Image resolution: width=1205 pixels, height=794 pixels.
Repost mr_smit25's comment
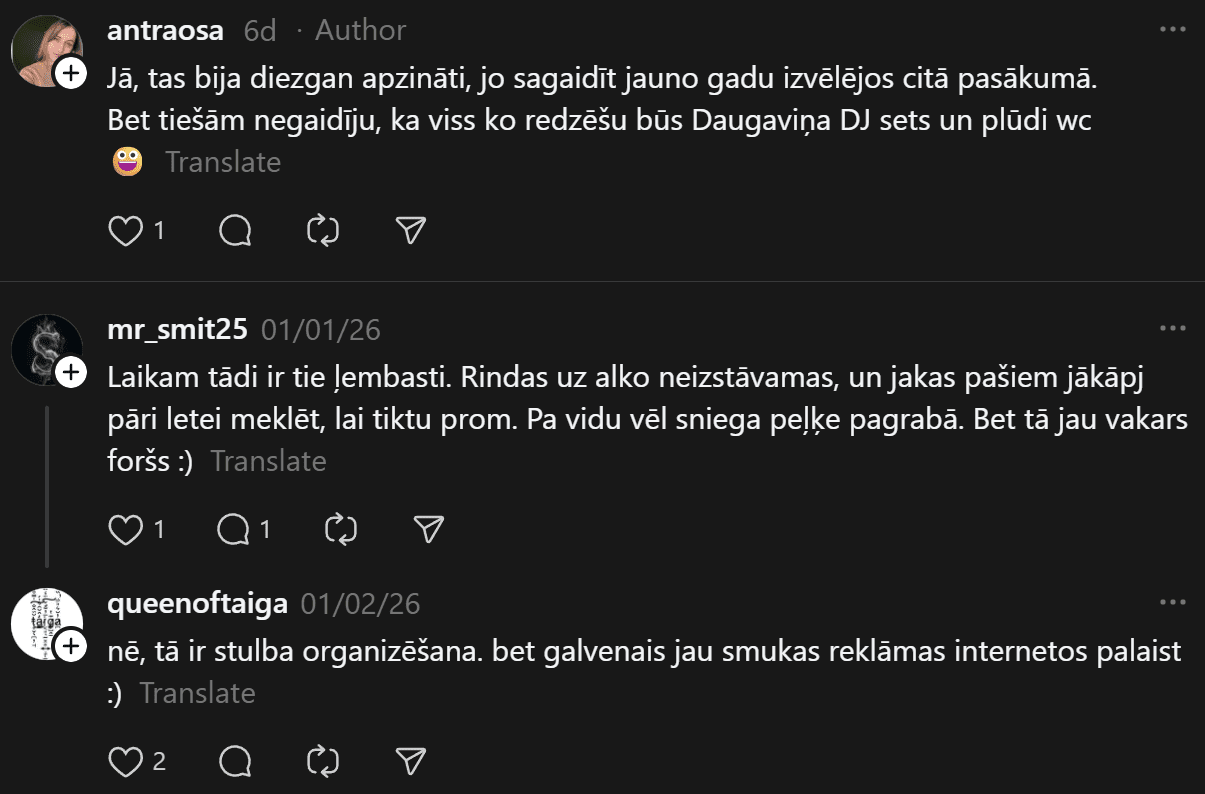pos(342,530)
